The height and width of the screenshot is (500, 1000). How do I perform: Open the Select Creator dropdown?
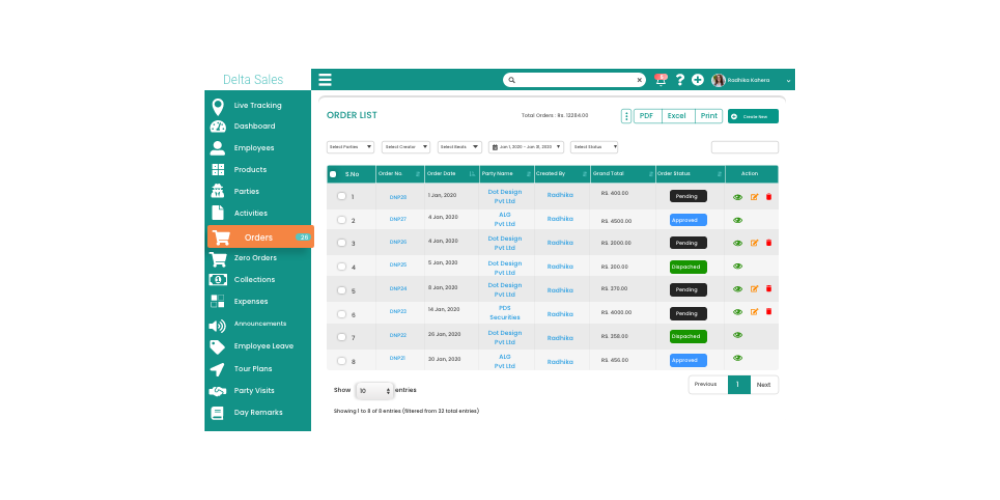[406, 147]
